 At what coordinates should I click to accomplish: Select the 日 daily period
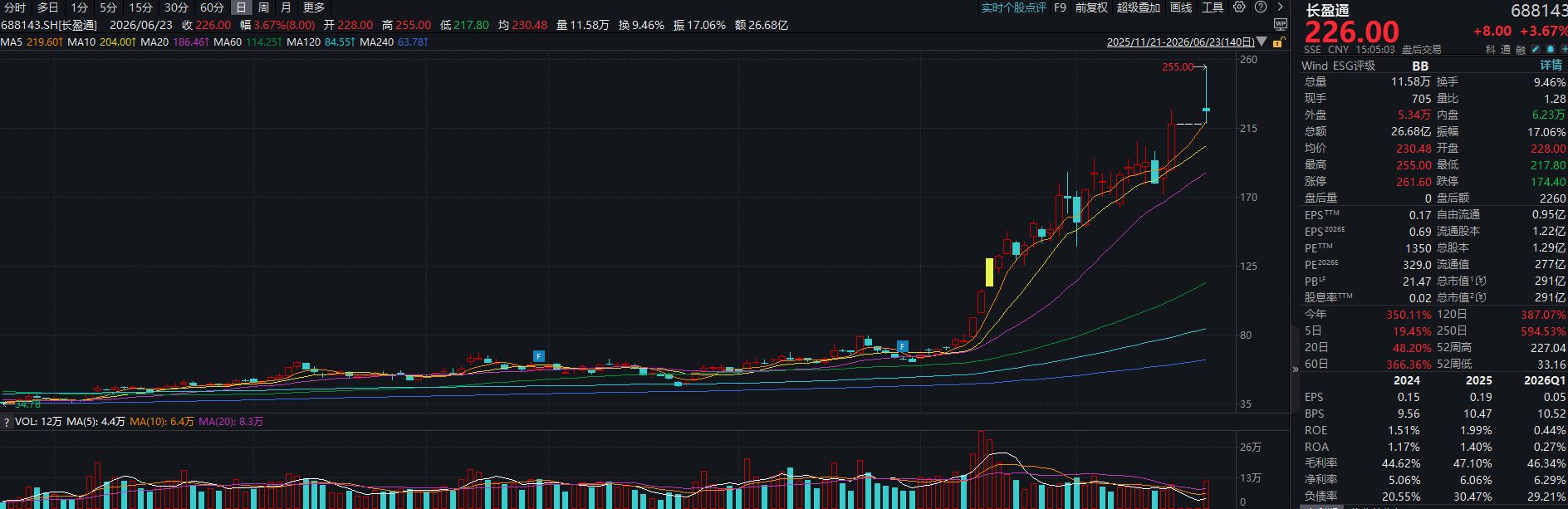click(x=241, y=7)
